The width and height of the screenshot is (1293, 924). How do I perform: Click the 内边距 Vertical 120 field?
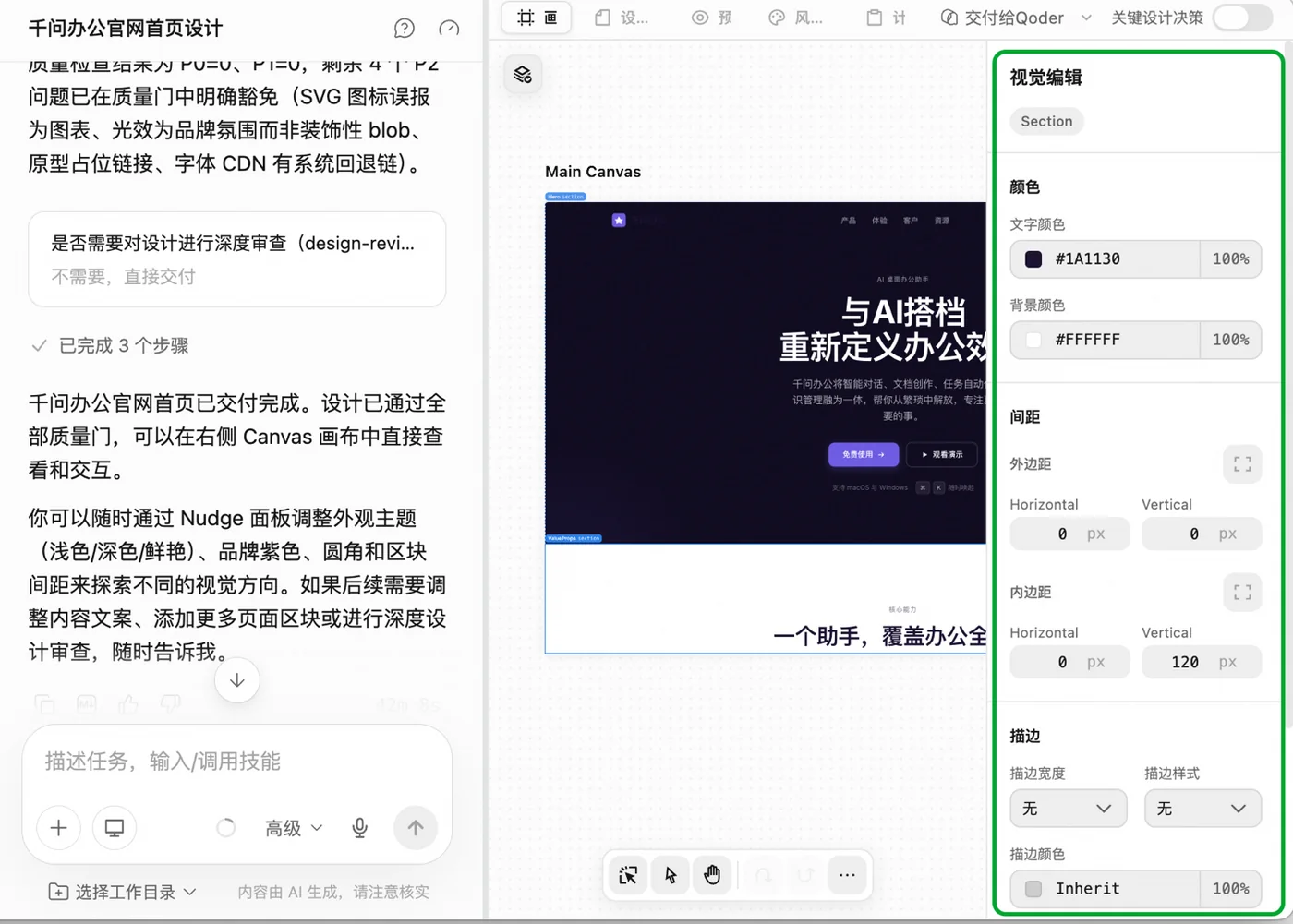click(x=1202, y=662)
